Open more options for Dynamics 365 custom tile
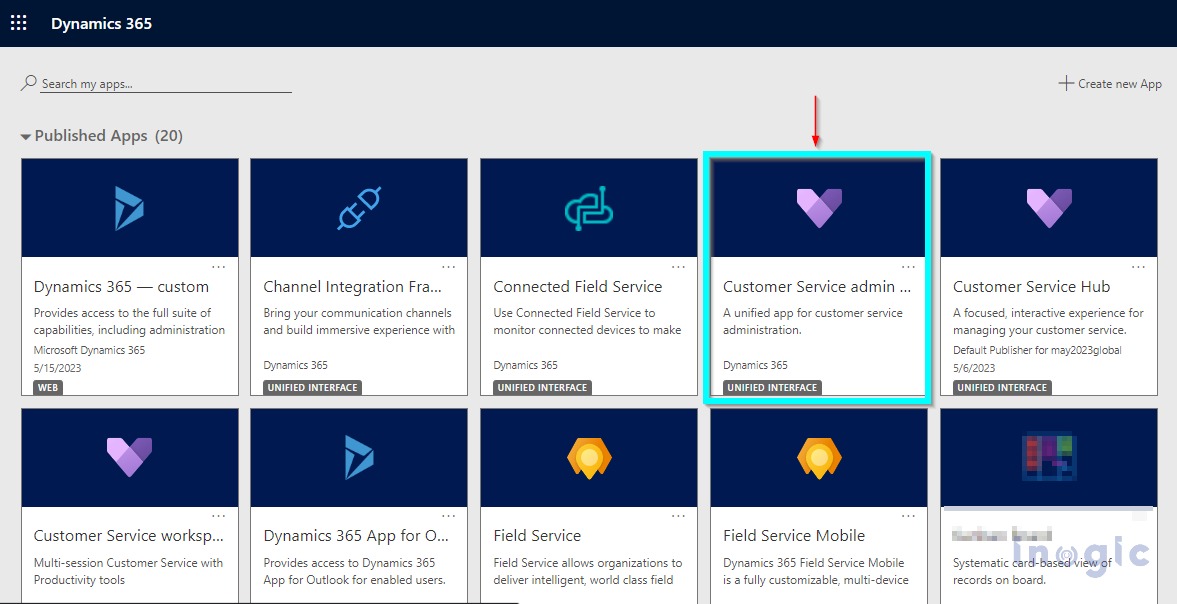 tap(219, 267)
